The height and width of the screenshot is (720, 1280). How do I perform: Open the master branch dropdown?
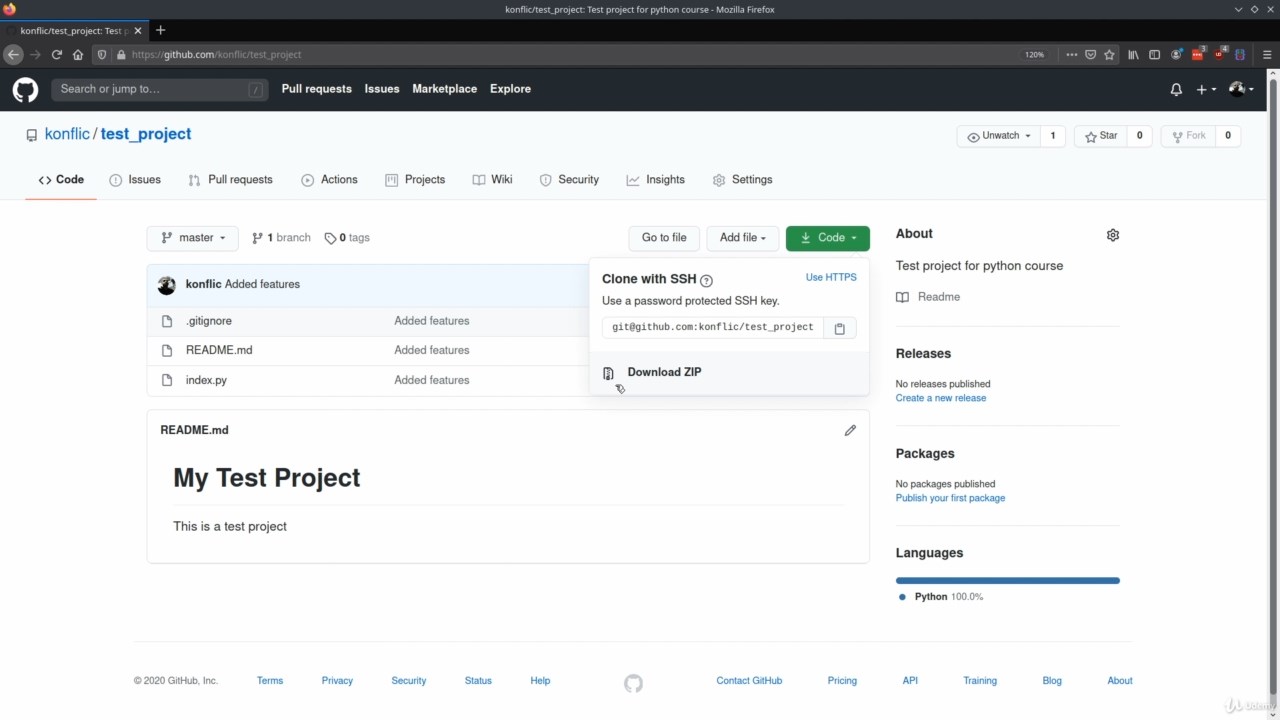[192, 238]
